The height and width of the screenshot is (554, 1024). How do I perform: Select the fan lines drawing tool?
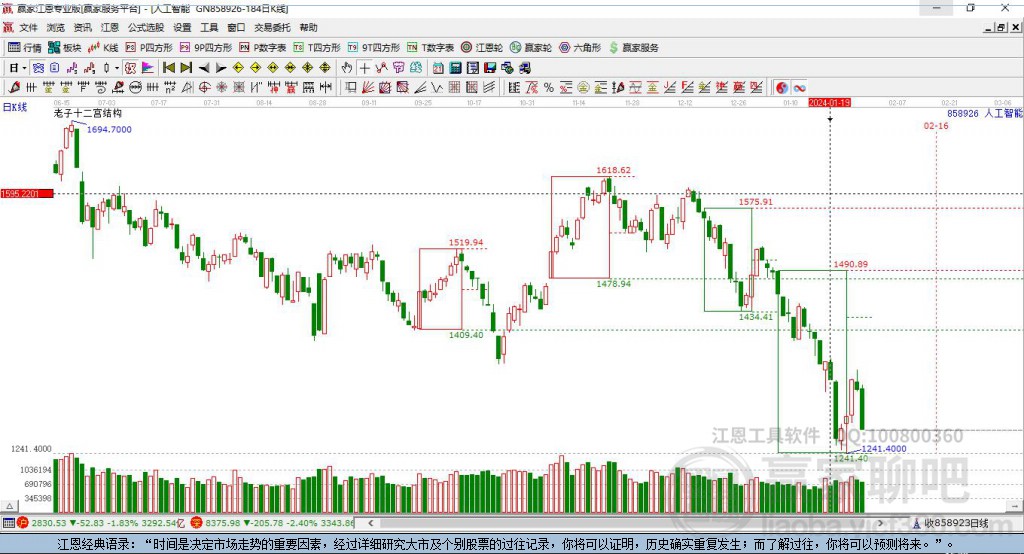[368, 88]
